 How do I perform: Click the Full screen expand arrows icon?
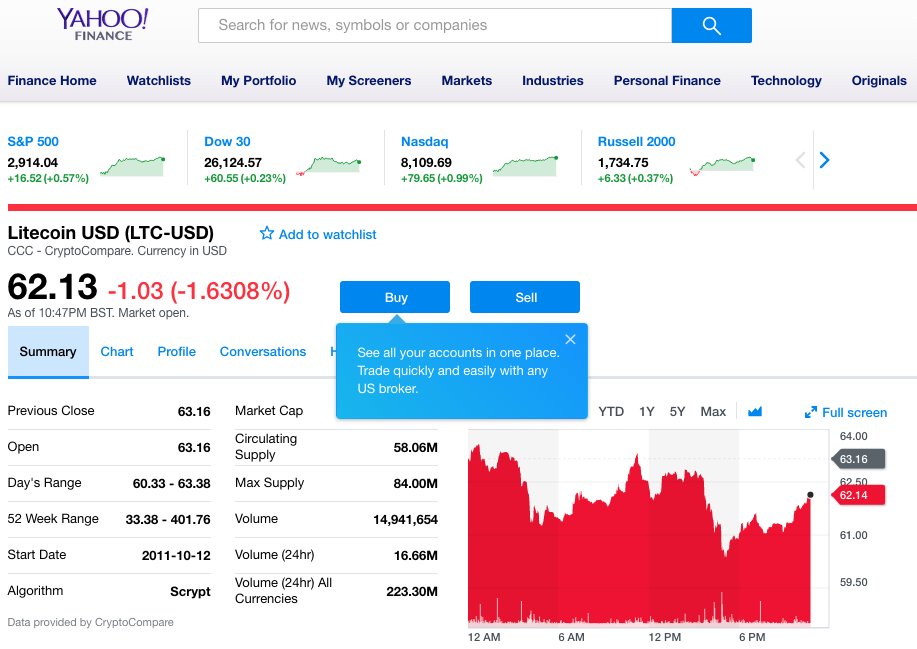click(x=812, y=412)
